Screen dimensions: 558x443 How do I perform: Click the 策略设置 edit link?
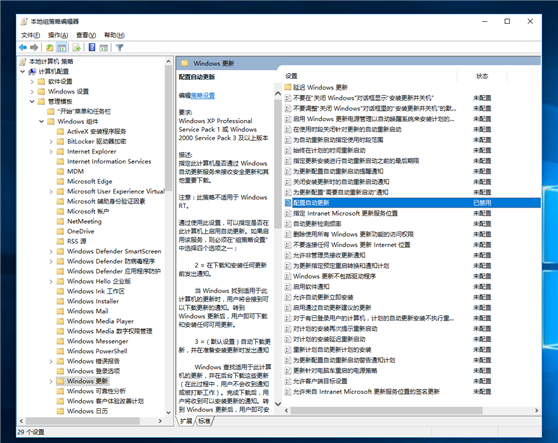[203, 95]
